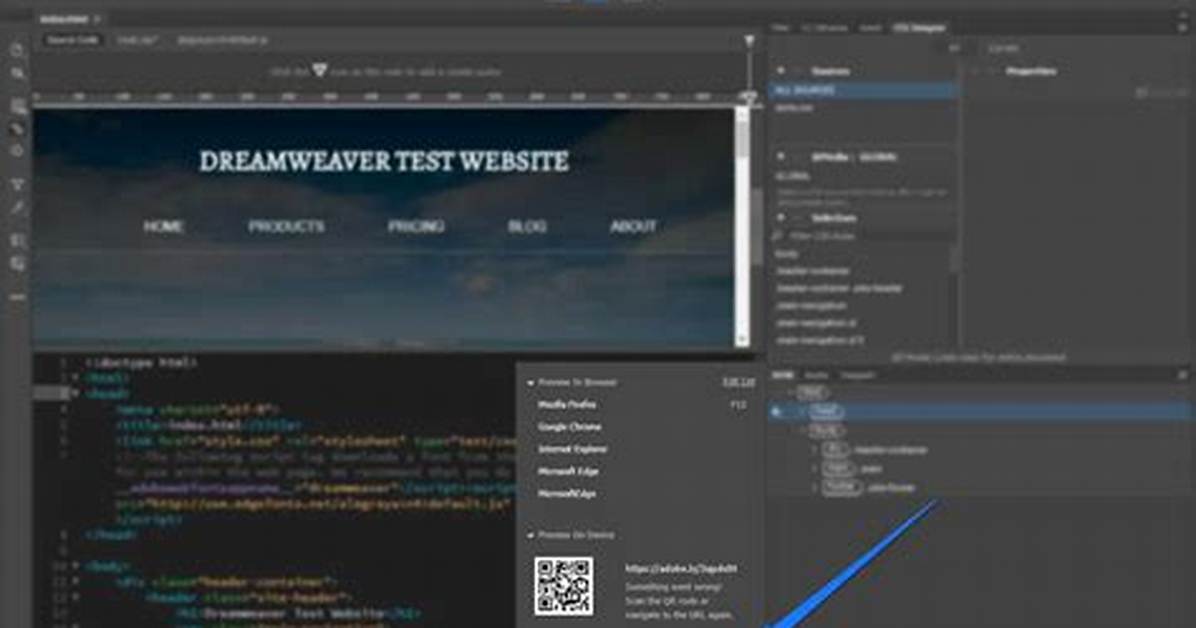Click PRODUCTS link in Live View page

[286, 227]
